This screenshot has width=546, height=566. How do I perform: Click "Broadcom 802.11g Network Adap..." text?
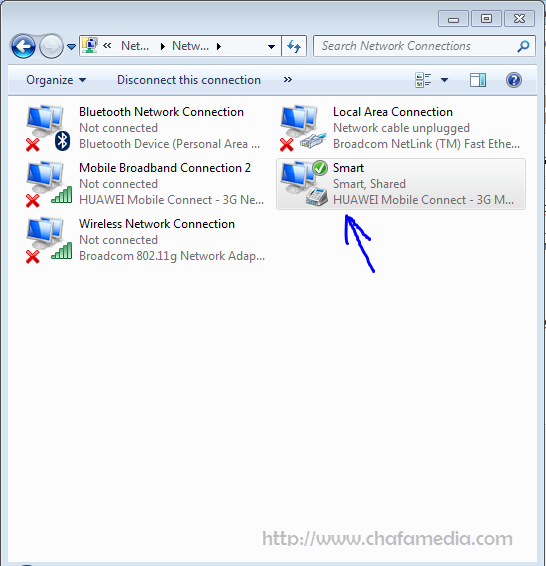coord(172,256)
